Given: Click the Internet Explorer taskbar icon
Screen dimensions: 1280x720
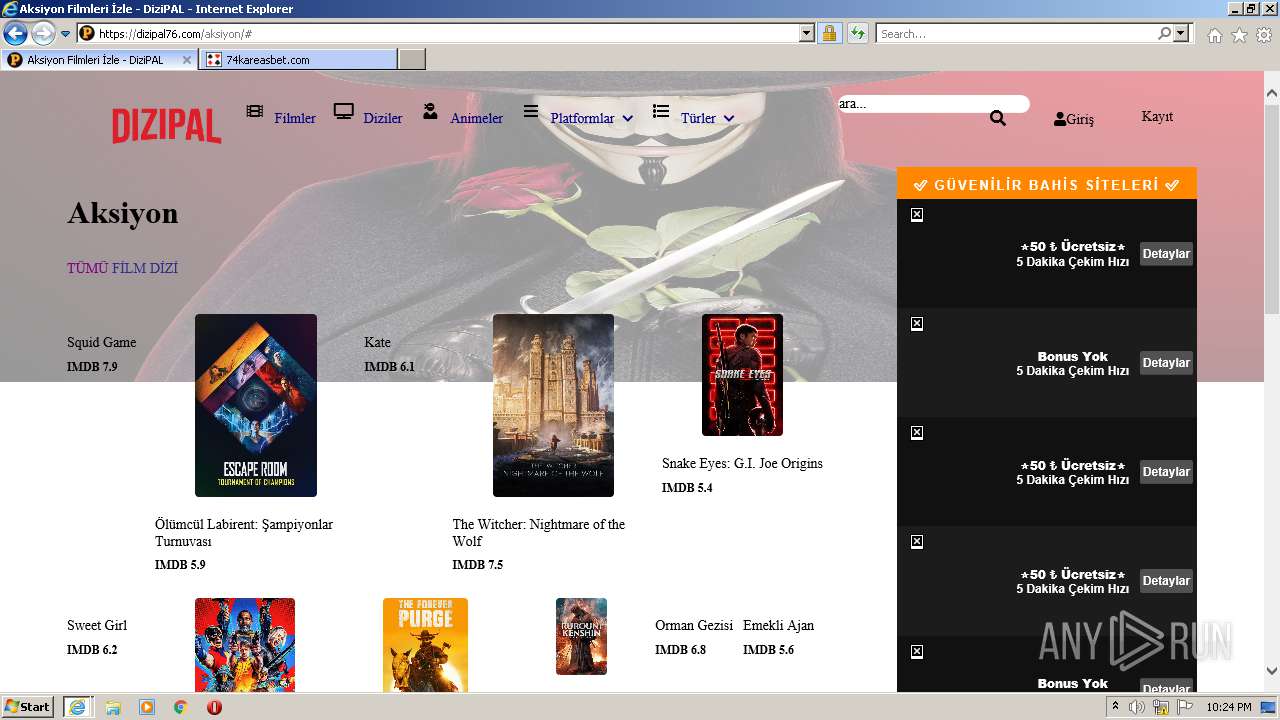Looking at the screenshot, I should pos(77,707).
